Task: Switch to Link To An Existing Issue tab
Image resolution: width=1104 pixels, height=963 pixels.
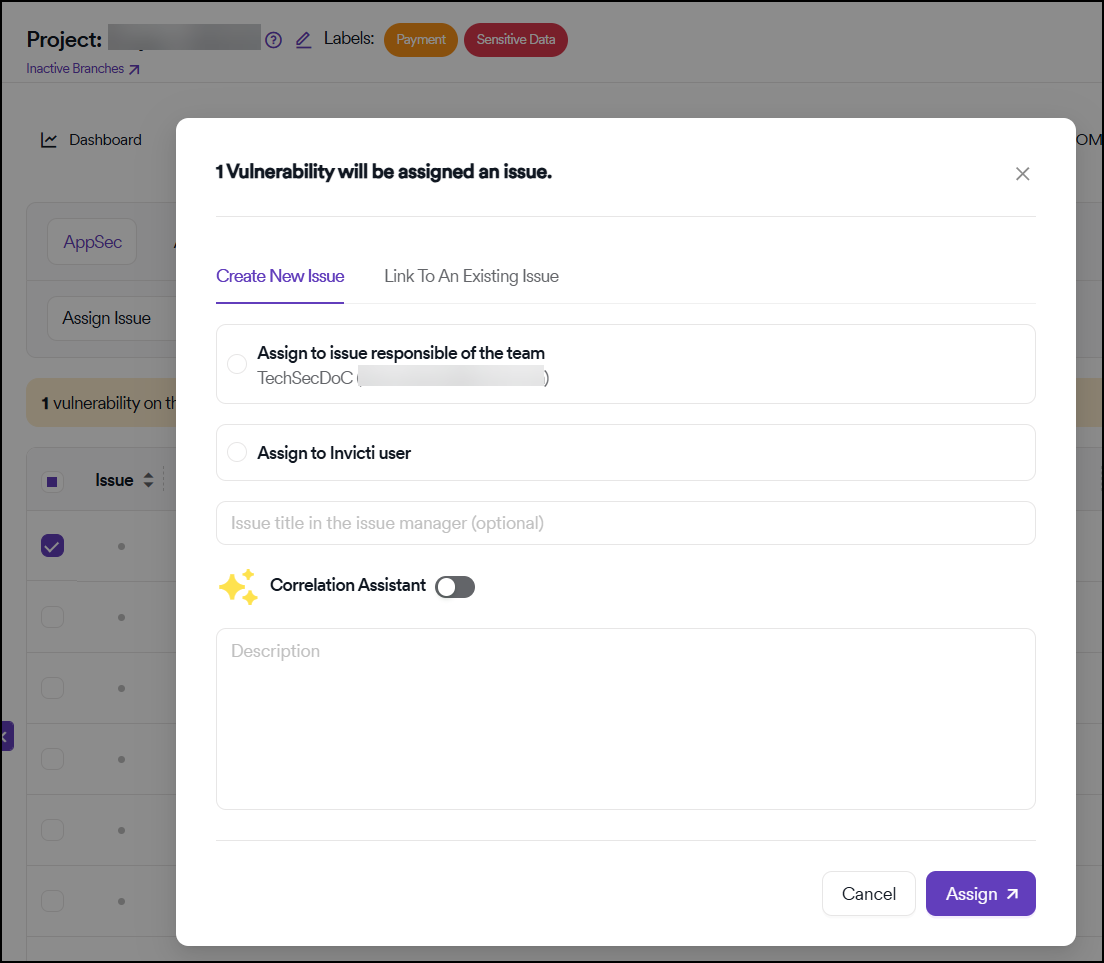Action: pyautogui.click(x=471, y=276)
